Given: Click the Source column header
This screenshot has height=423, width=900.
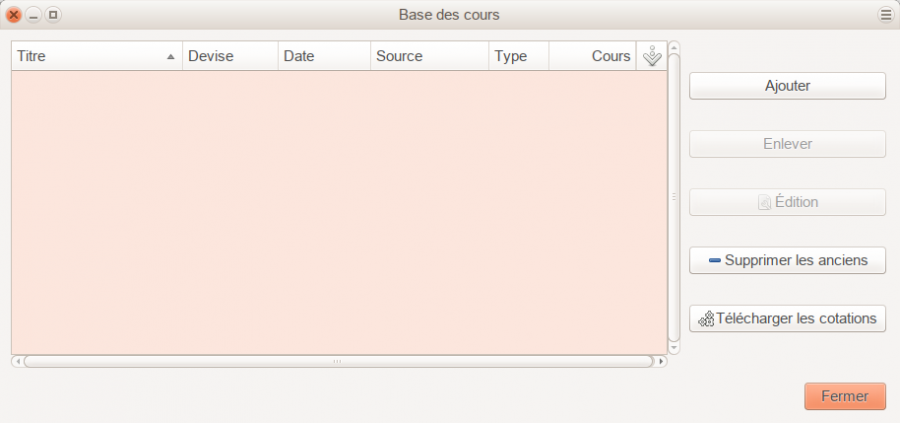Looking at the screenshot, I should [x=428, y=56].
